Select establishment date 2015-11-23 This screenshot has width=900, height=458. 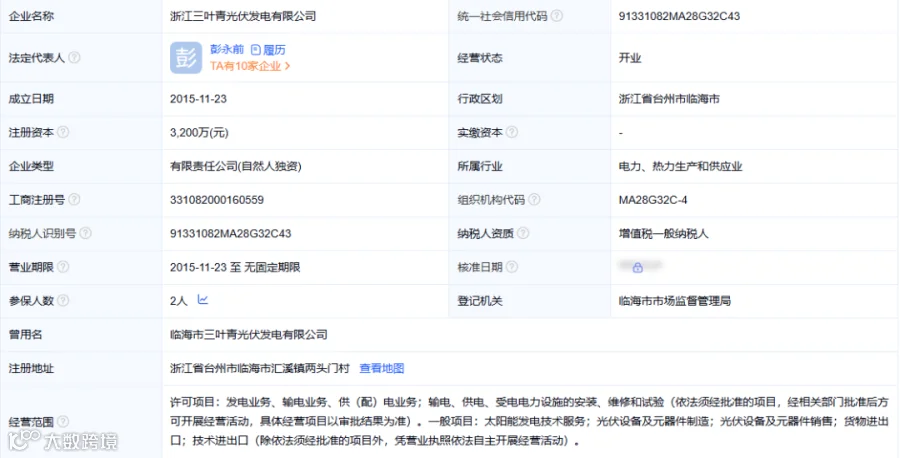(x=198, y=99)
